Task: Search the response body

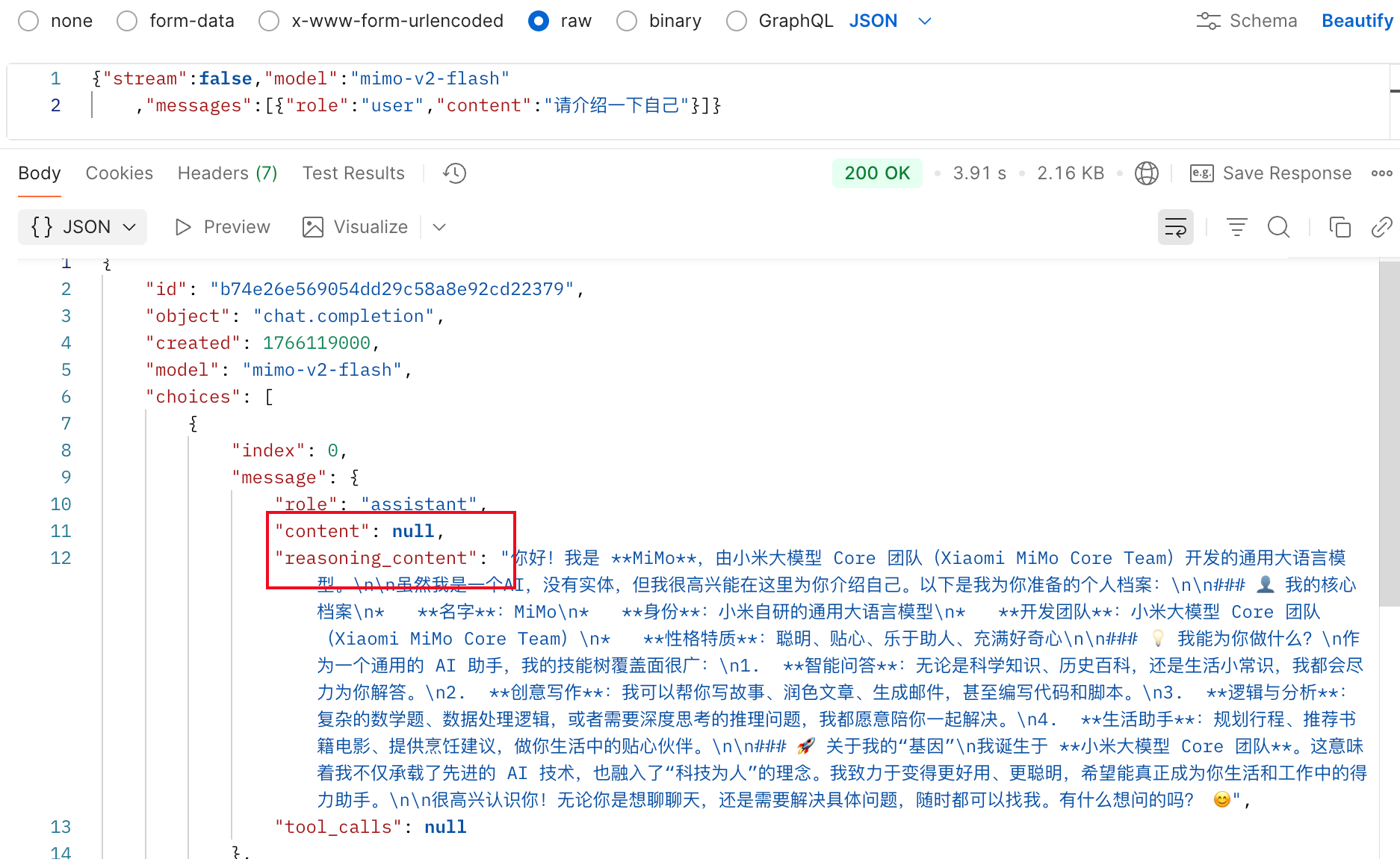Action: [x=1278, y=227]
